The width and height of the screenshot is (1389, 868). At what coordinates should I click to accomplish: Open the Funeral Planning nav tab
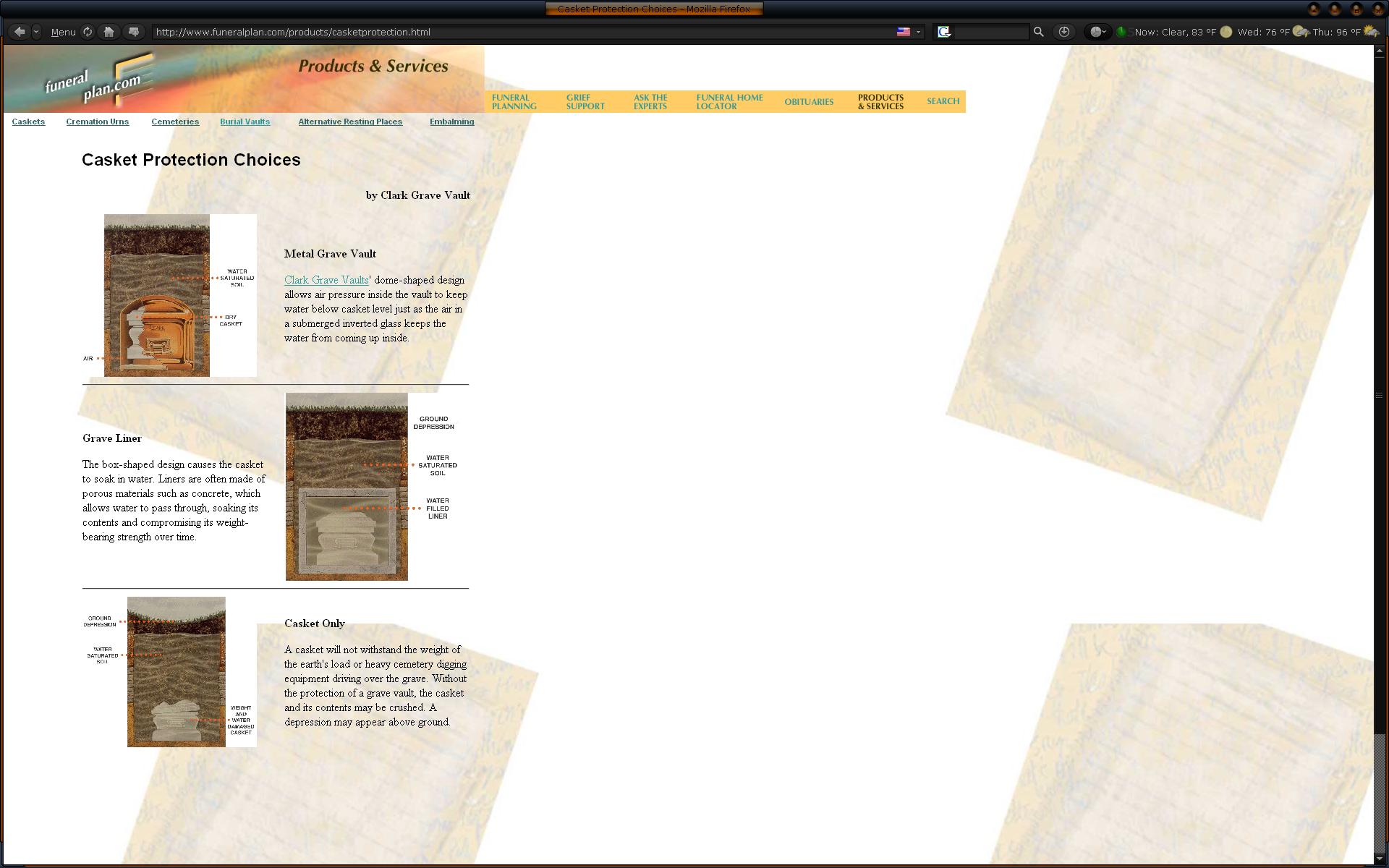514,102
